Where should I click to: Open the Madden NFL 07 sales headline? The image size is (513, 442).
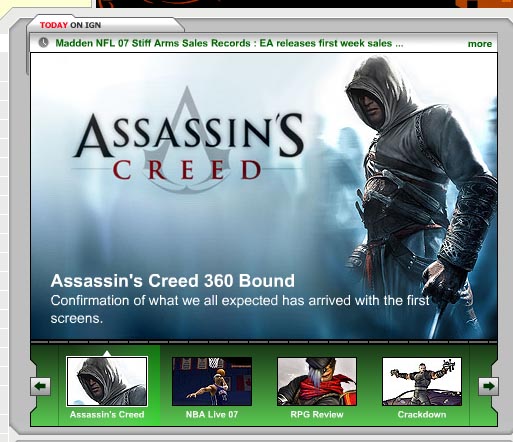(x=229, y=43)
